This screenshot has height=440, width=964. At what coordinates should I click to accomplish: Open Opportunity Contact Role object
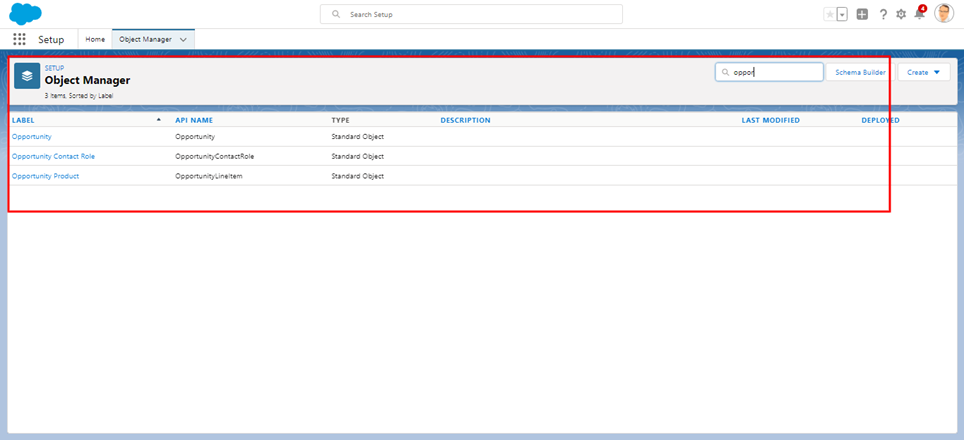tap(53, 156)
